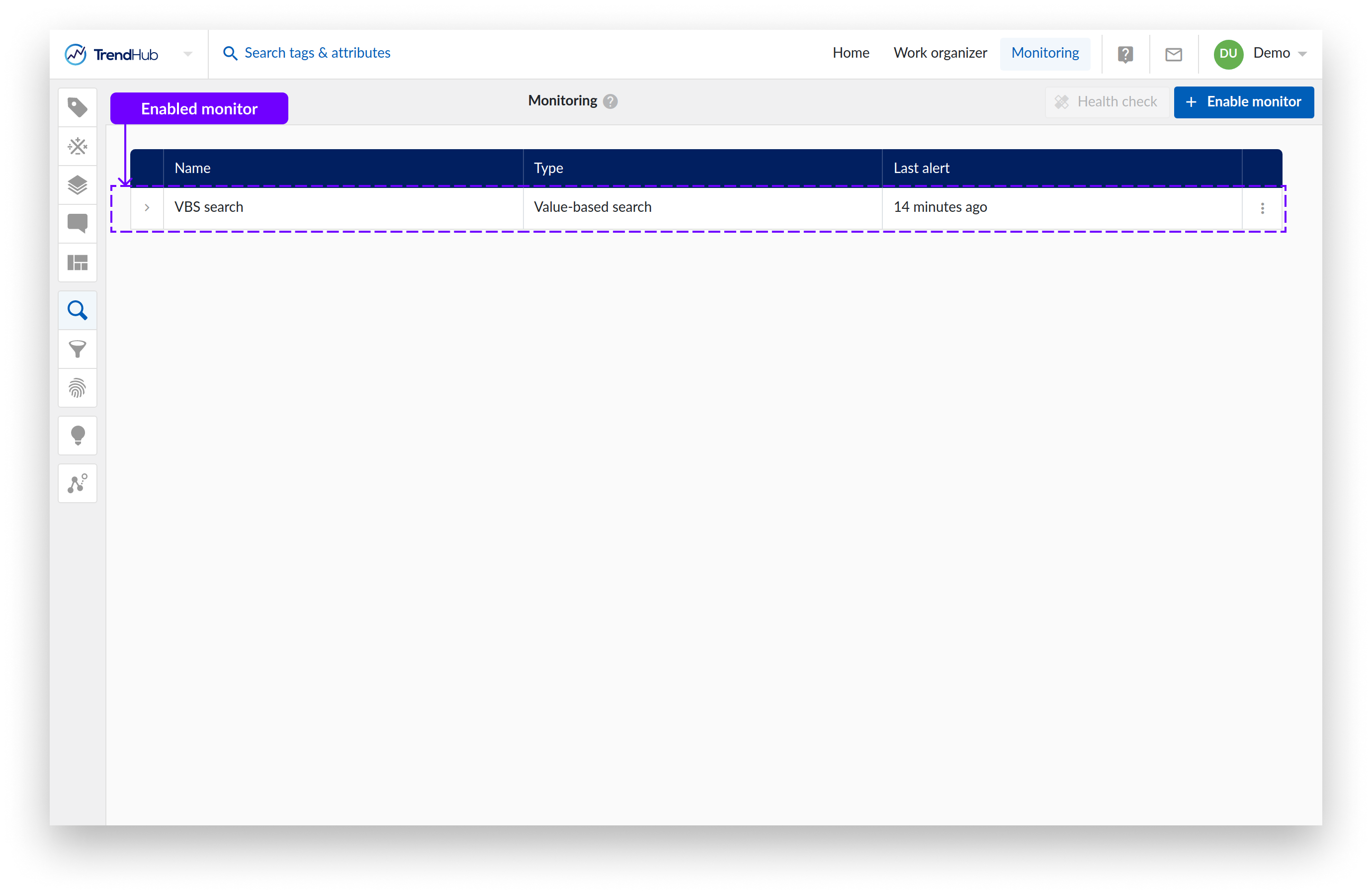Select the fingerprint sidebar icon
This screenshot has width=1372, height=895.
tap(77, 388)
